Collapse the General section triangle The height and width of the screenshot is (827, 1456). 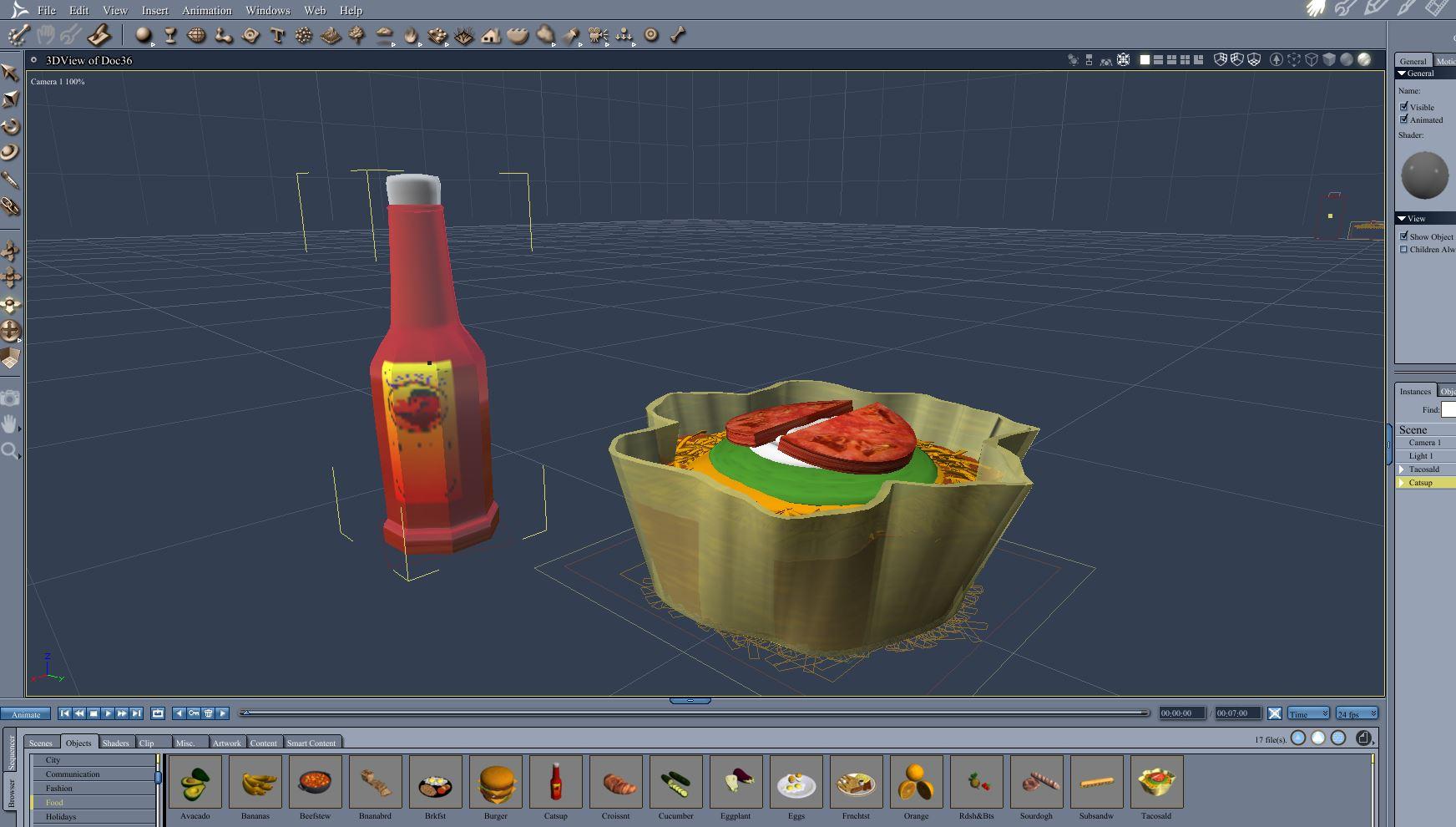pos(1402,74)
